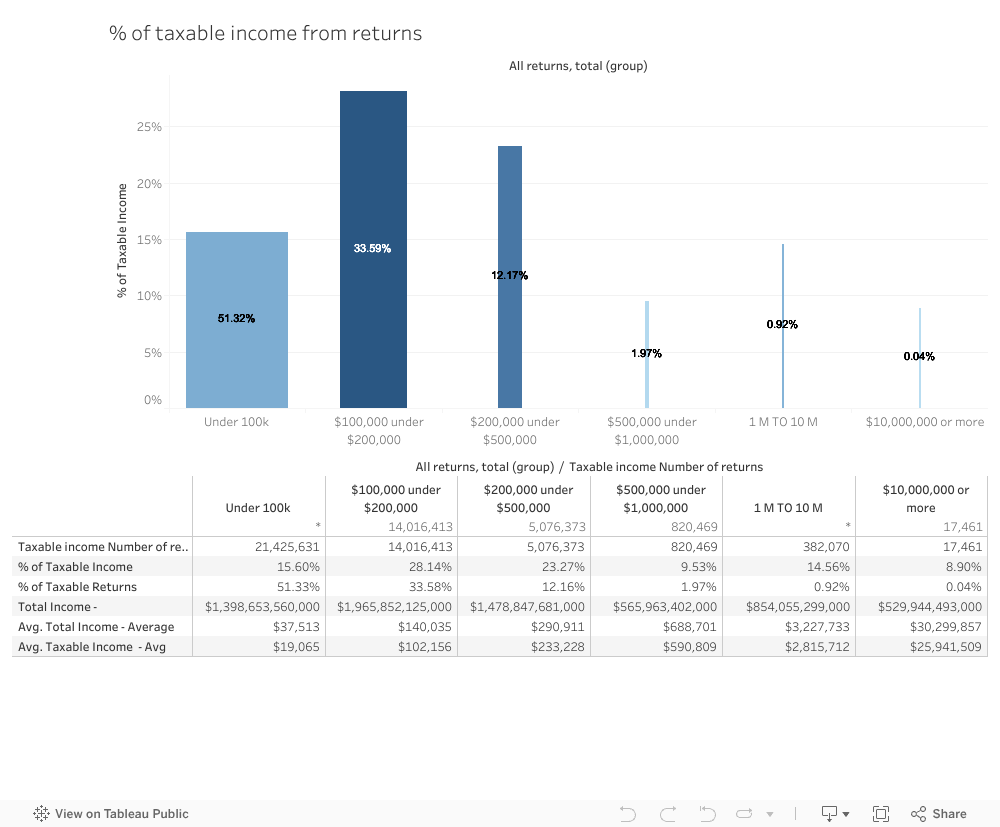Click the 'Avg. Taxable Income - Avg' row header

[x=92, y=647]
